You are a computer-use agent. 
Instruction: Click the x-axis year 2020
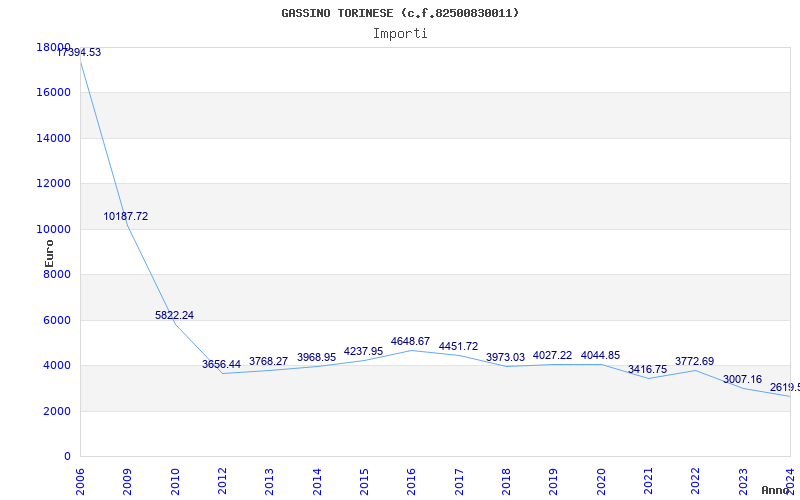click(x=601, y=482)
